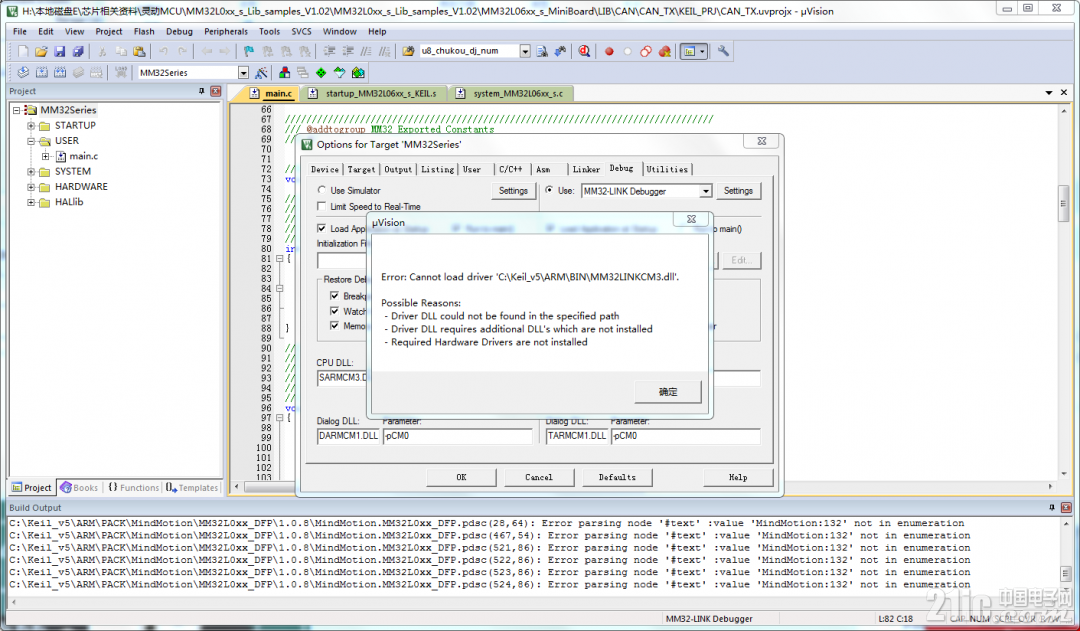Click the Indent selection toolbar icon
Viewport: 1080px width, 631px height.
pos(329,51)
